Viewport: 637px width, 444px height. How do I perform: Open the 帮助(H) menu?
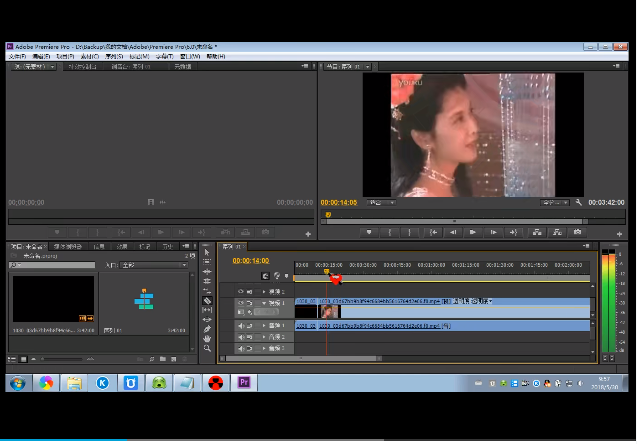pyautogui.click(x=216, y=56)
